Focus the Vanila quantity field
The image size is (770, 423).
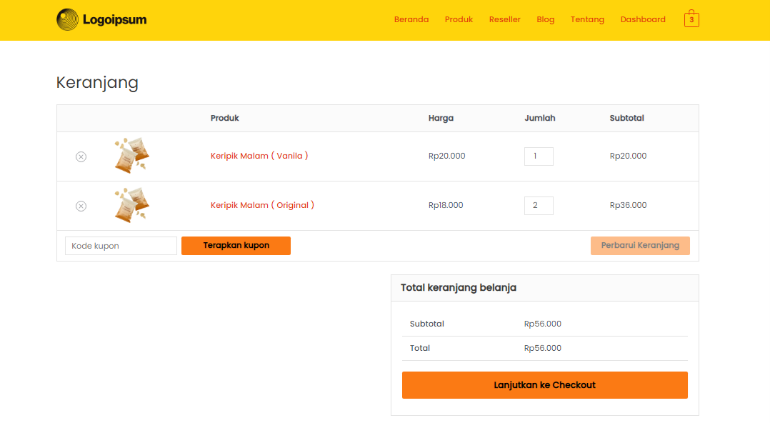coord(538,156)
